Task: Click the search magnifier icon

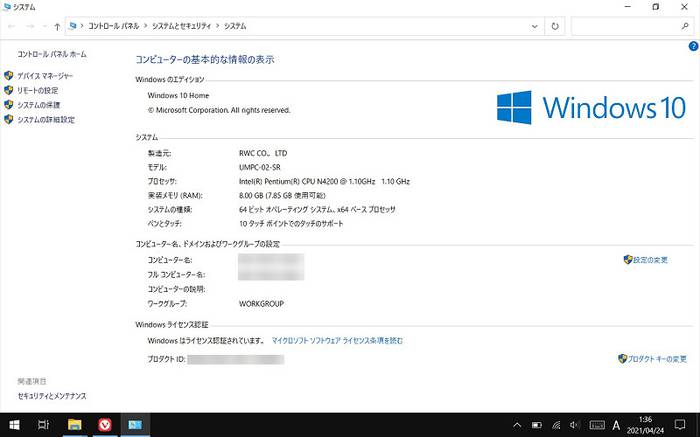Action: (685, 26)
